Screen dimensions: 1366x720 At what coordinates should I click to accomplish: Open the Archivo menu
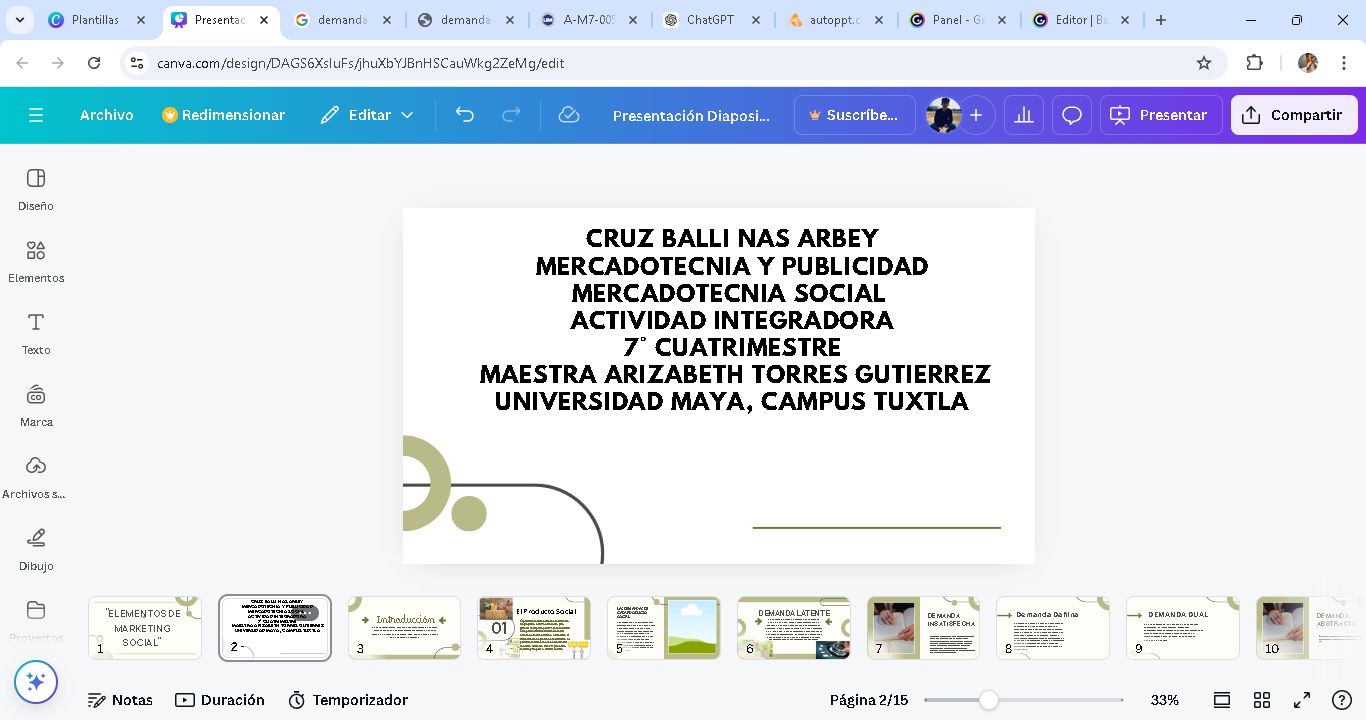[107, 115]
